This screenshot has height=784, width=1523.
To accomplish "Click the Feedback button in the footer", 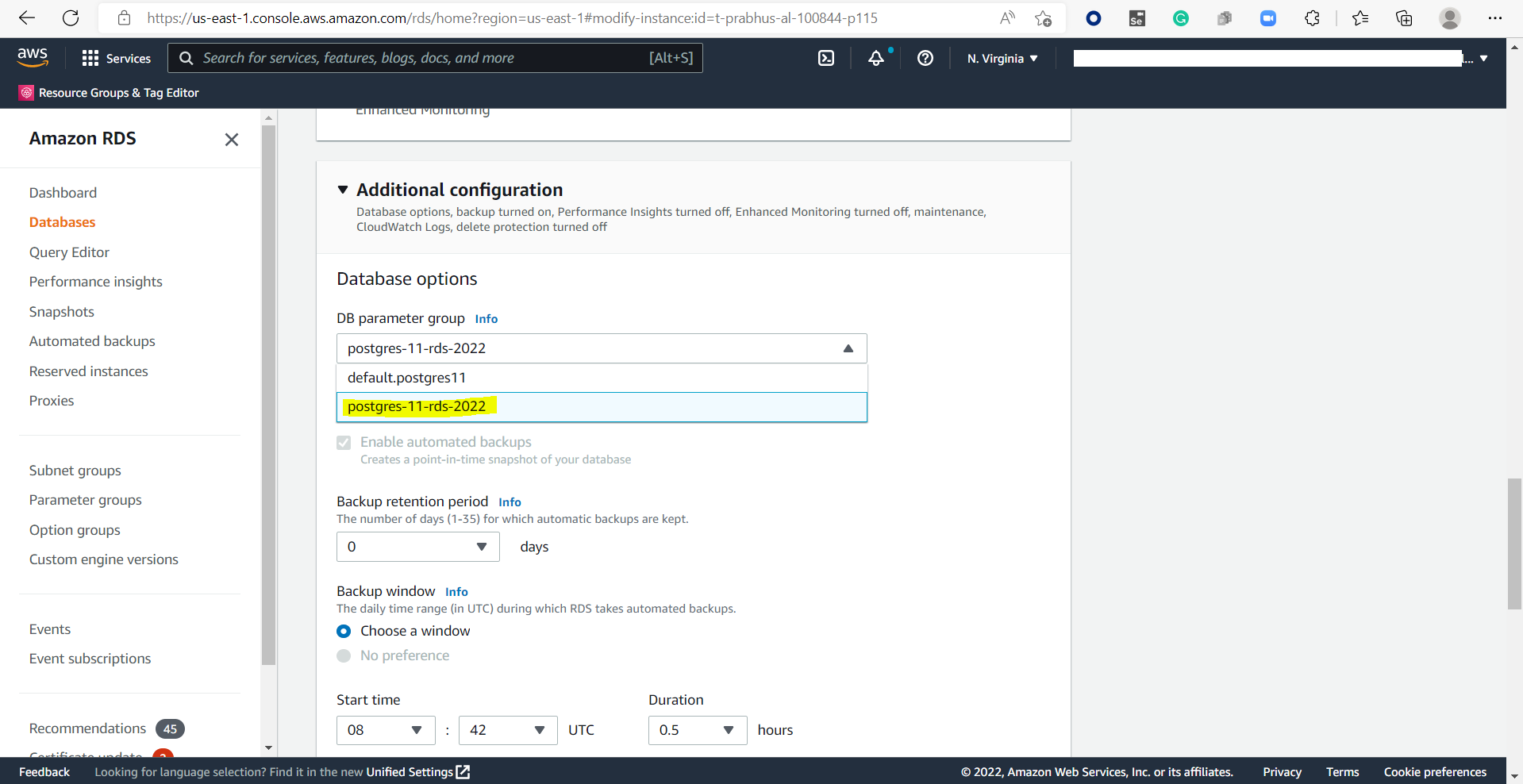I will (44, 772).
